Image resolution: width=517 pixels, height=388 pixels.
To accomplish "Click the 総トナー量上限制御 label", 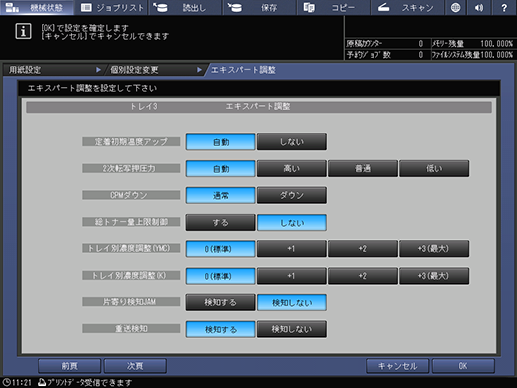I will 131,222.
